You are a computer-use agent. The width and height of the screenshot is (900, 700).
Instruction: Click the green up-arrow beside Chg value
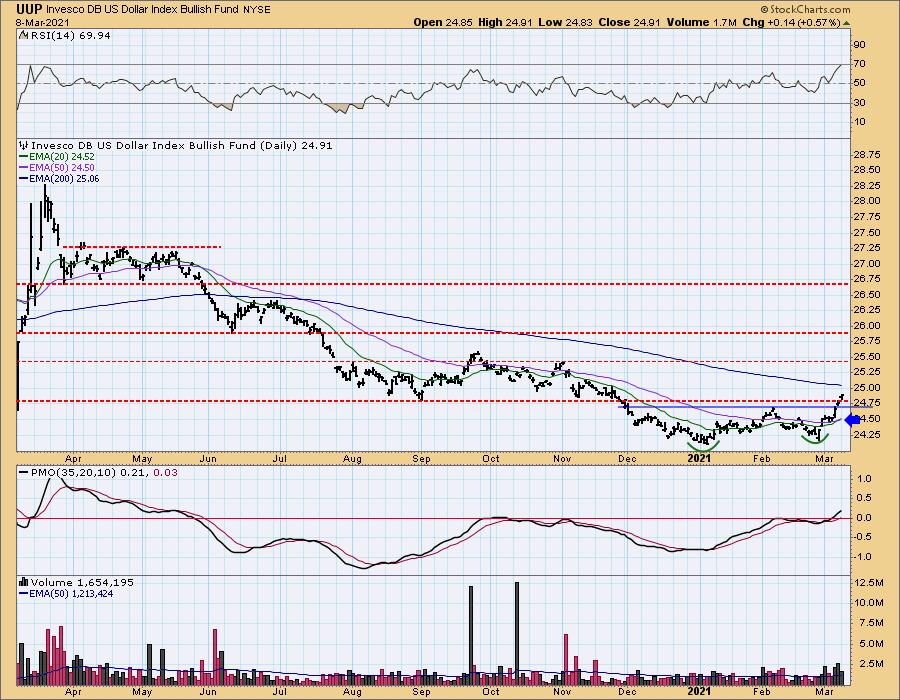coord(846,23)
